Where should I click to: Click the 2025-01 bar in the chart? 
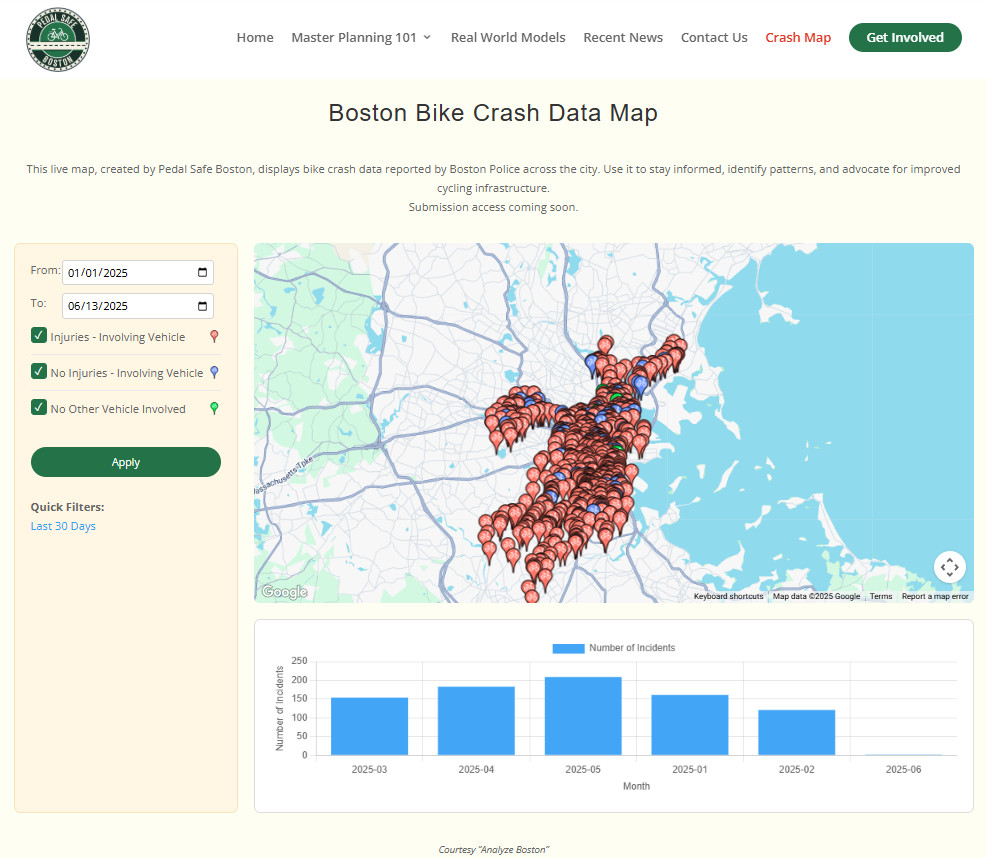click(x=690, y=725)
